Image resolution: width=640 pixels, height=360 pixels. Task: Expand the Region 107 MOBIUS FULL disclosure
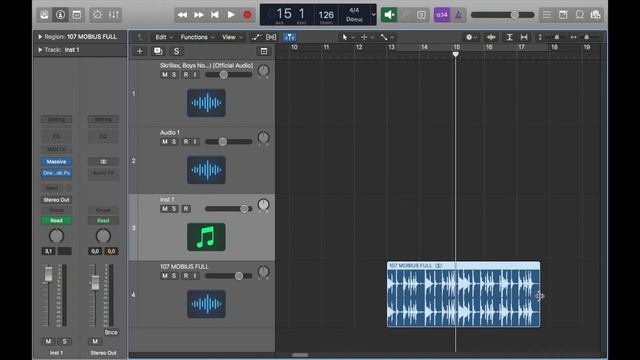click(40, 37)
